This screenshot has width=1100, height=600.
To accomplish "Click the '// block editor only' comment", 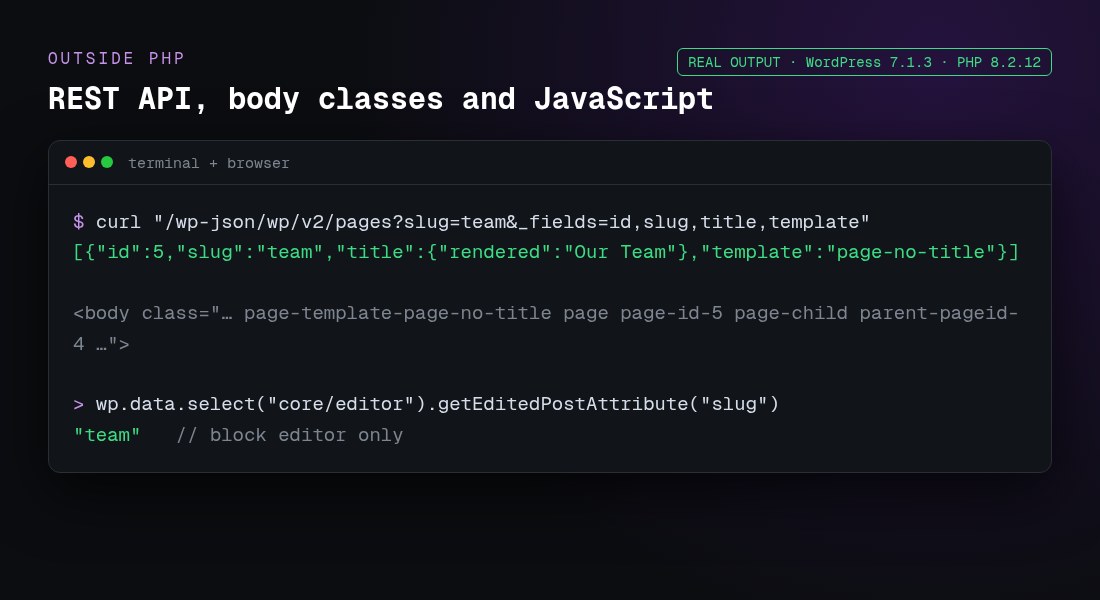I will click(x=290, y=435).
